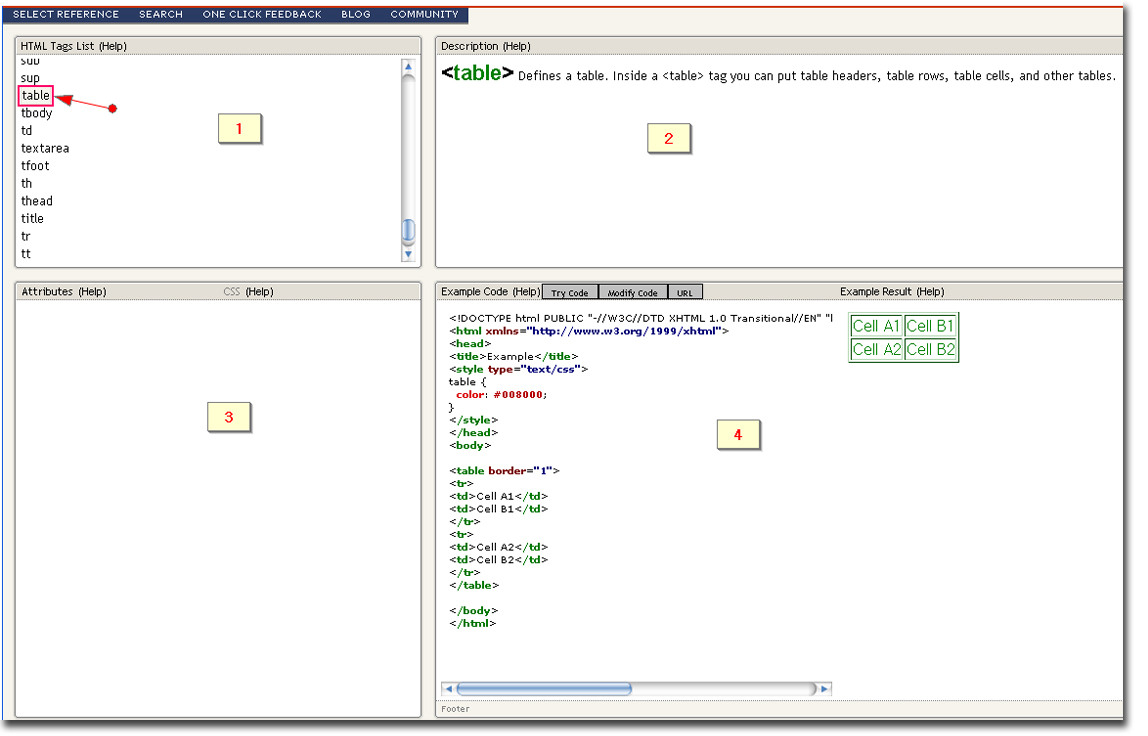Switch to the Modify Code tab
1148x736 pixels.
click(x=633, y=293)
